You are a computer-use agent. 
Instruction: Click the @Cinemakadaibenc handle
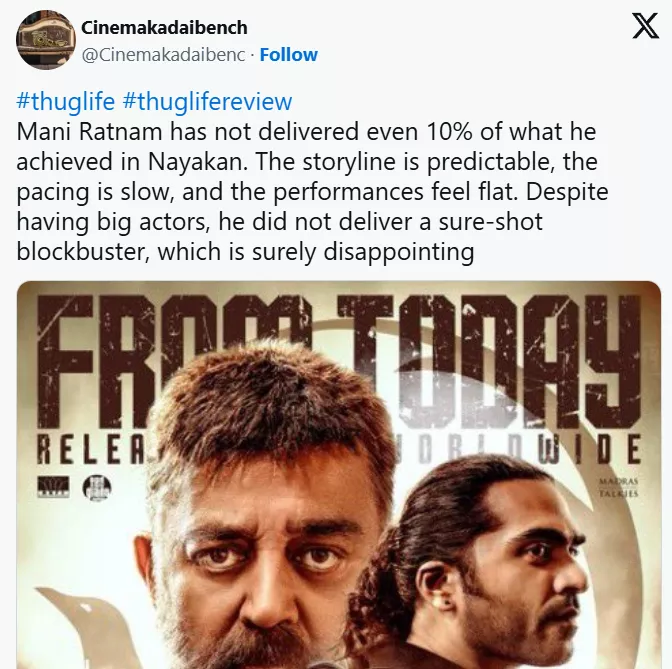(x=162, y=55)
